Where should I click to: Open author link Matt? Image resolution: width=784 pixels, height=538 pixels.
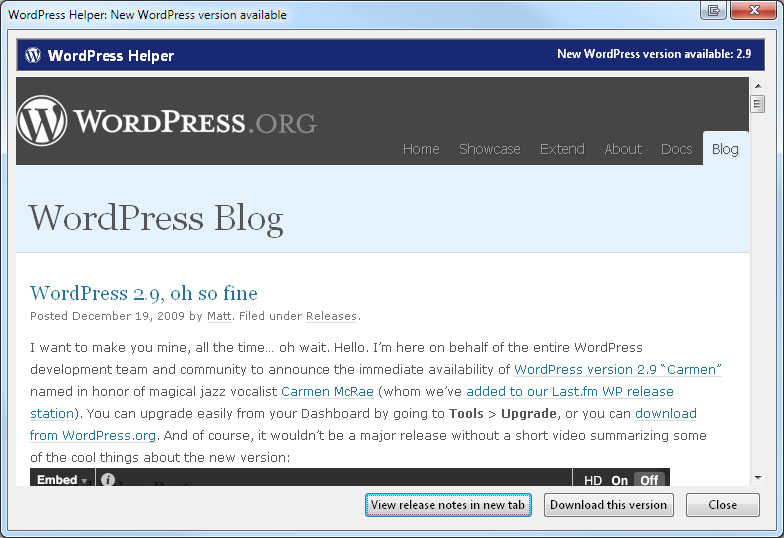pos(218,316)
